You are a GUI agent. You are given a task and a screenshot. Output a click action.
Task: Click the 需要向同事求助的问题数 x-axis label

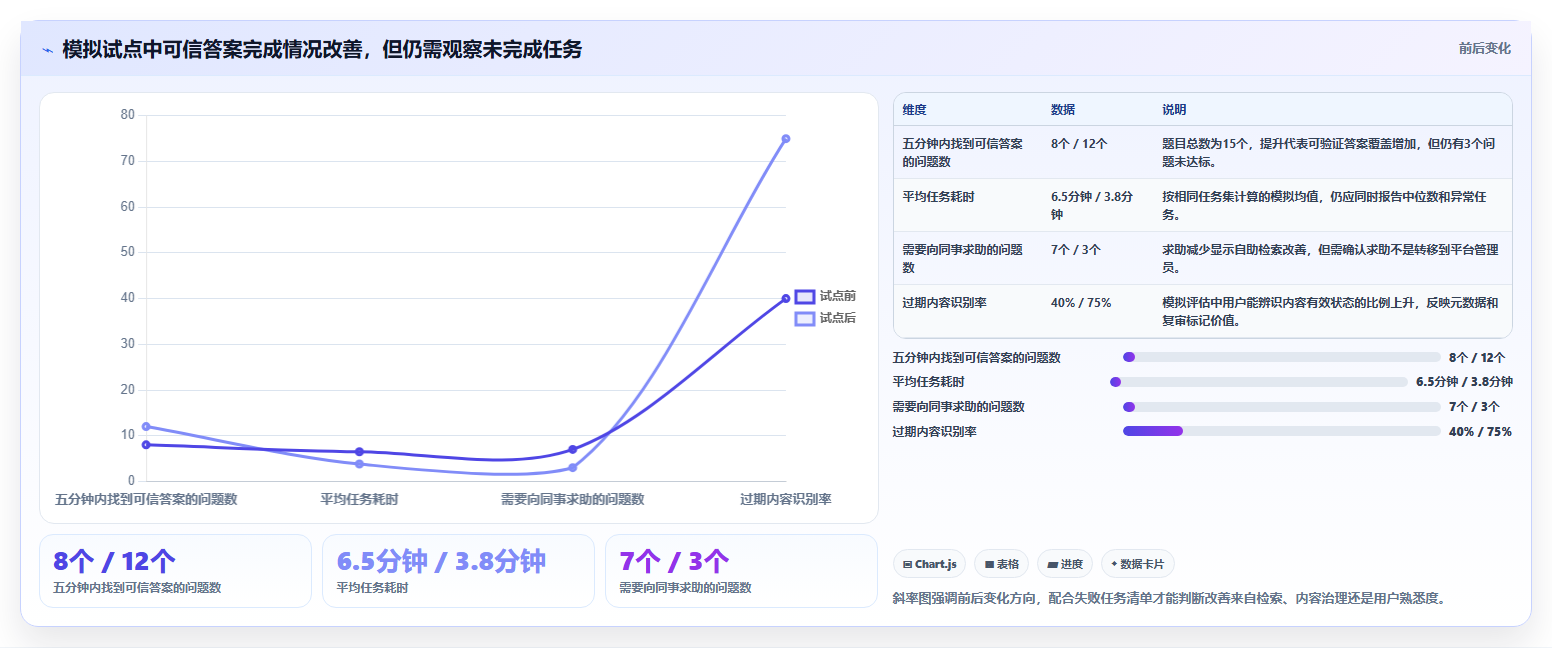(x=573, y=499)
